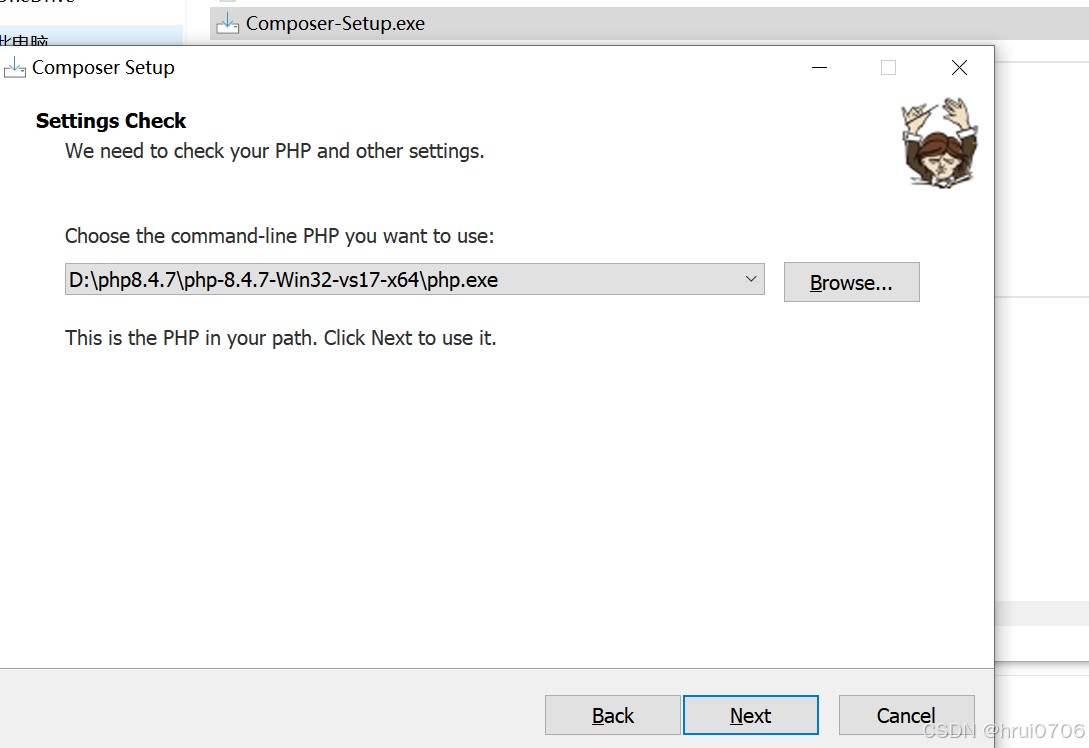Click 'This is the PHP in your path' message

(281, 338)
